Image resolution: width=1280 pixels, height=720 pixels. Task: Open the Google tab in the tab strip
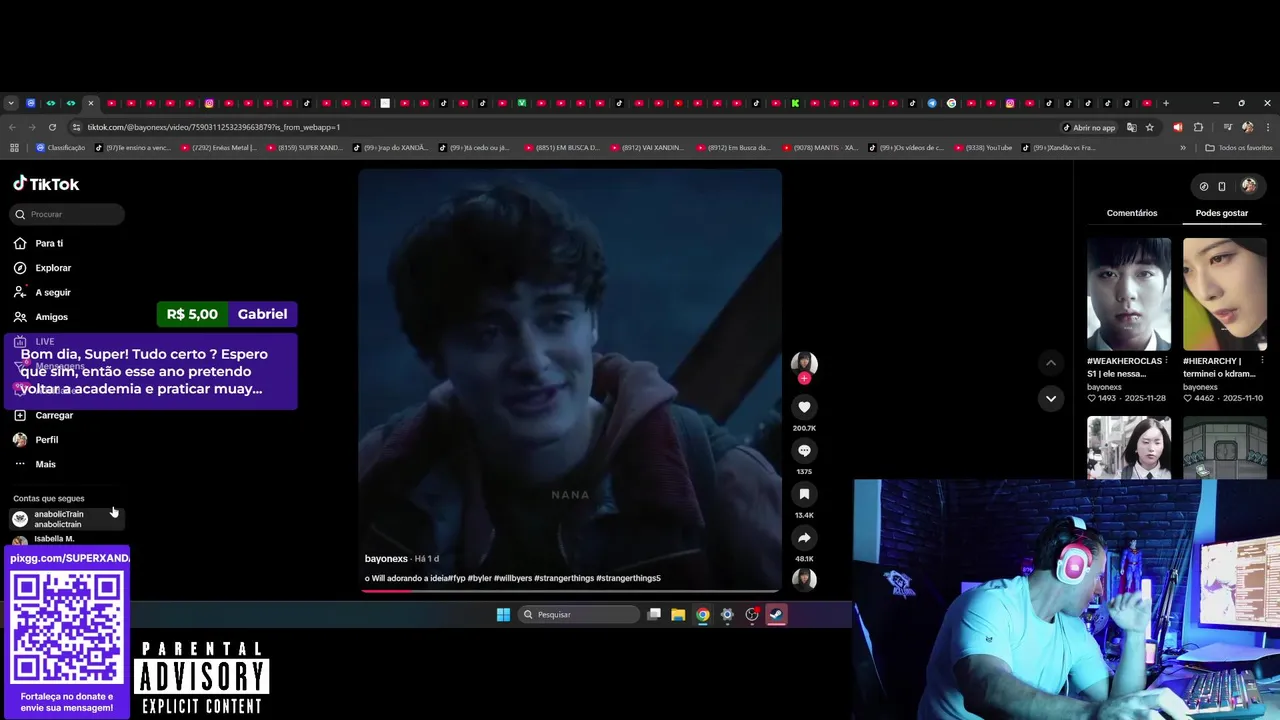tap(952, 103)
